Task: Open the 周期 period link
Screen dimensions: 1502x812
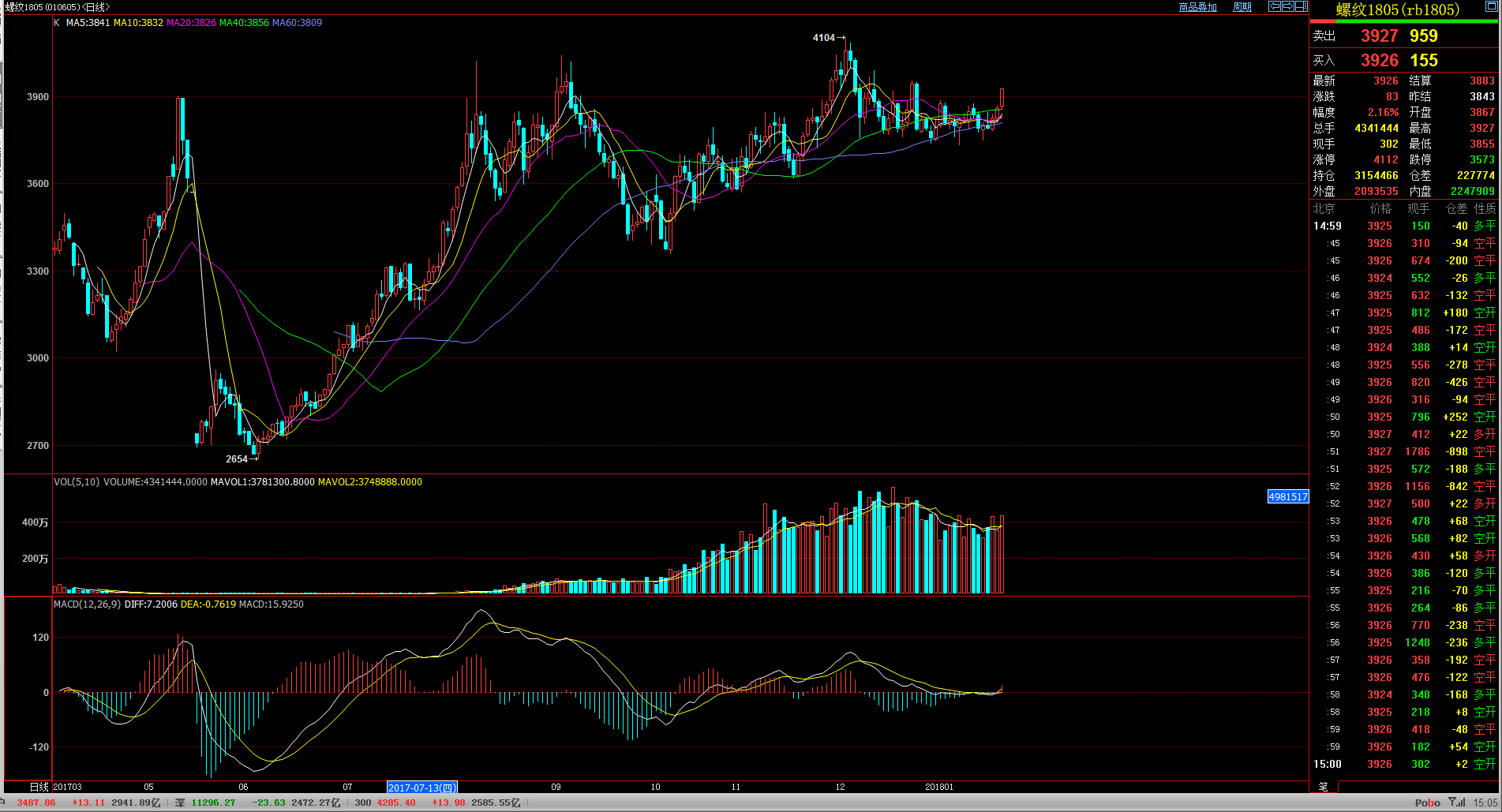Action: [x=1242, y=7]
